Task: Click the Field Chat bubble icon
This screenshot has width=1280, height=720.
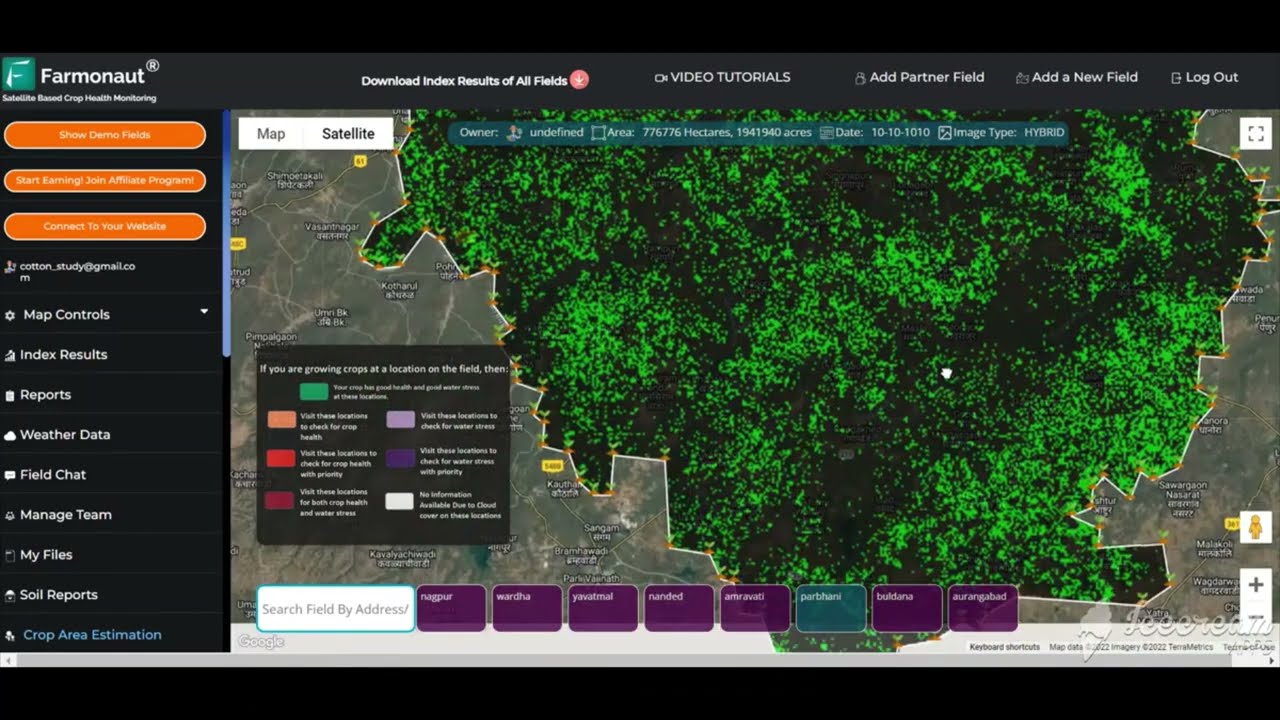Action: pyautogui.click(x=10, y=475)
